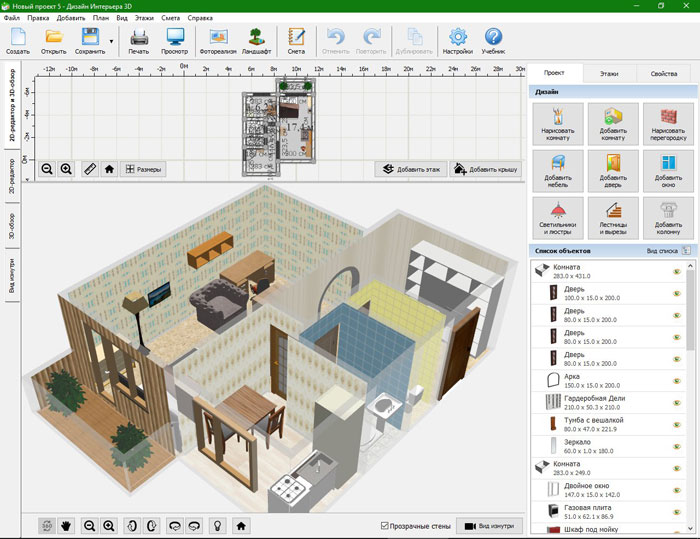Toggle the 360 rotation mode icon

click(x=47, y=526)
